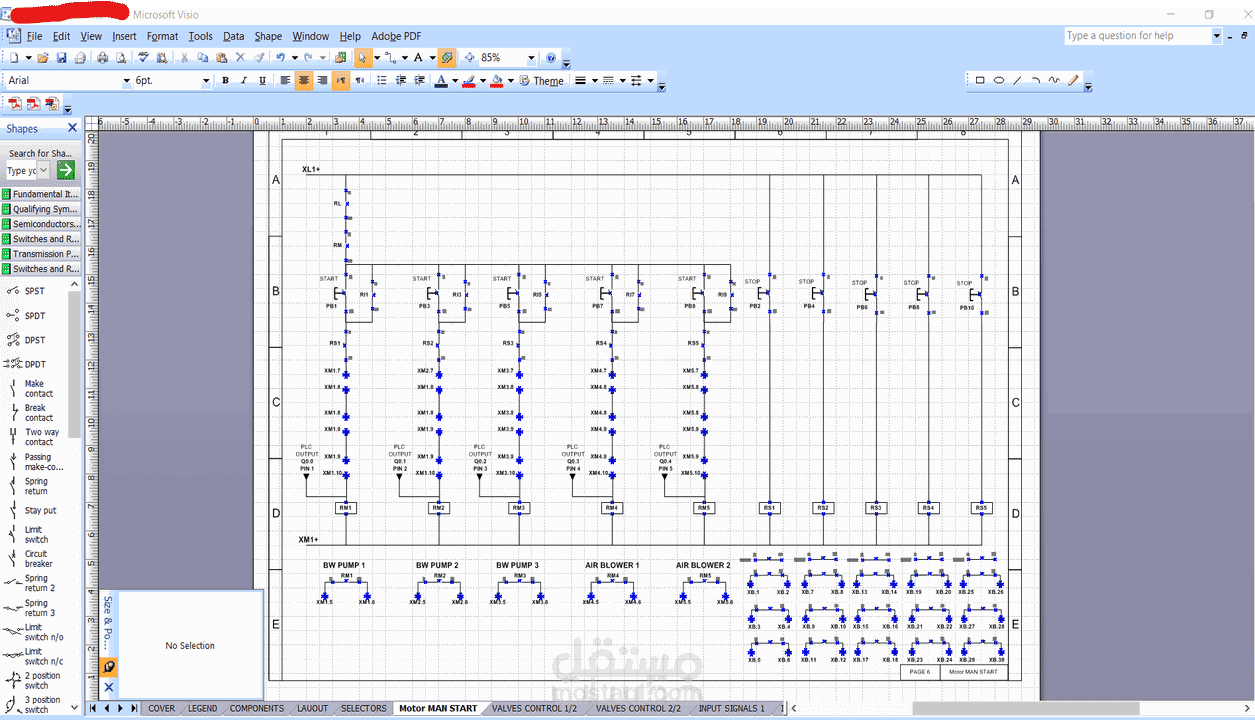The width and height of the screenshot is (1255, 720).
Task: Select the Pointer tool
Action: (x=363, y=57)
